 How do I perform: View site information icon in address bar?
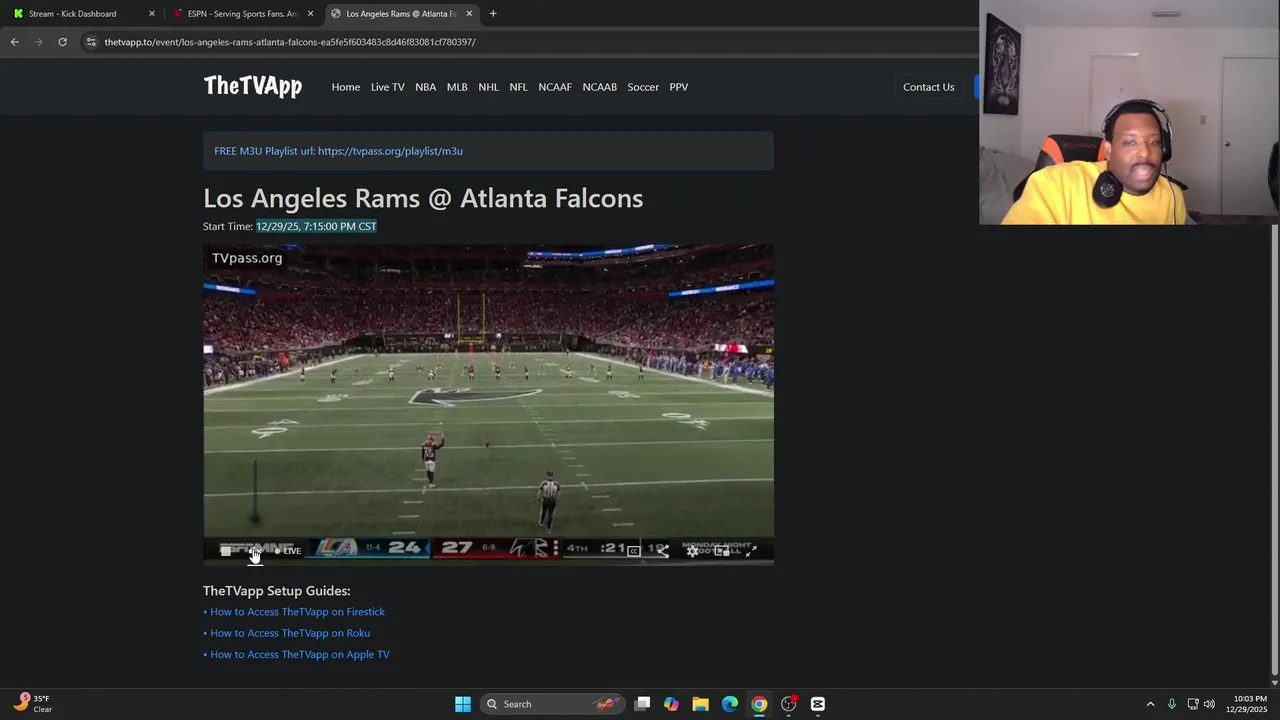[91, 42]
